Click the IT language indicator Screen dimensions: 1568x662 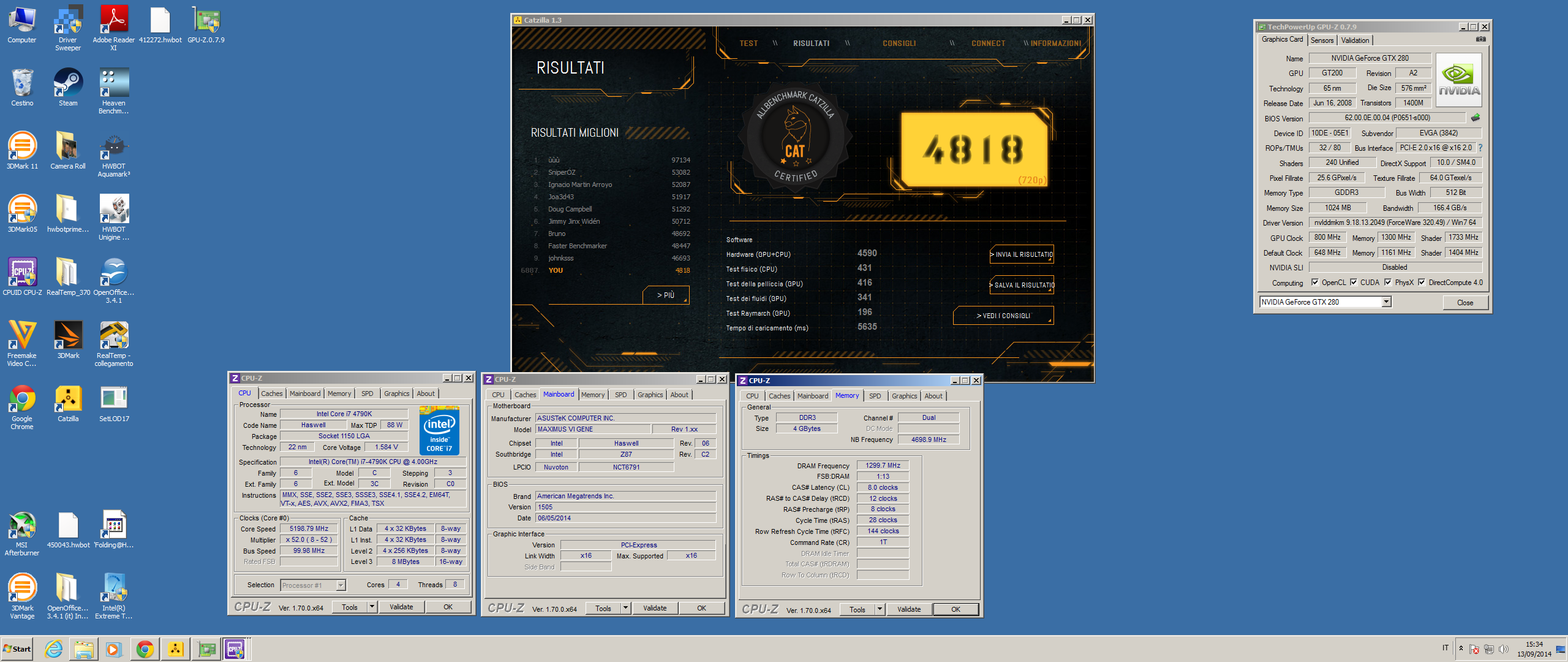tap(1445, 648)
